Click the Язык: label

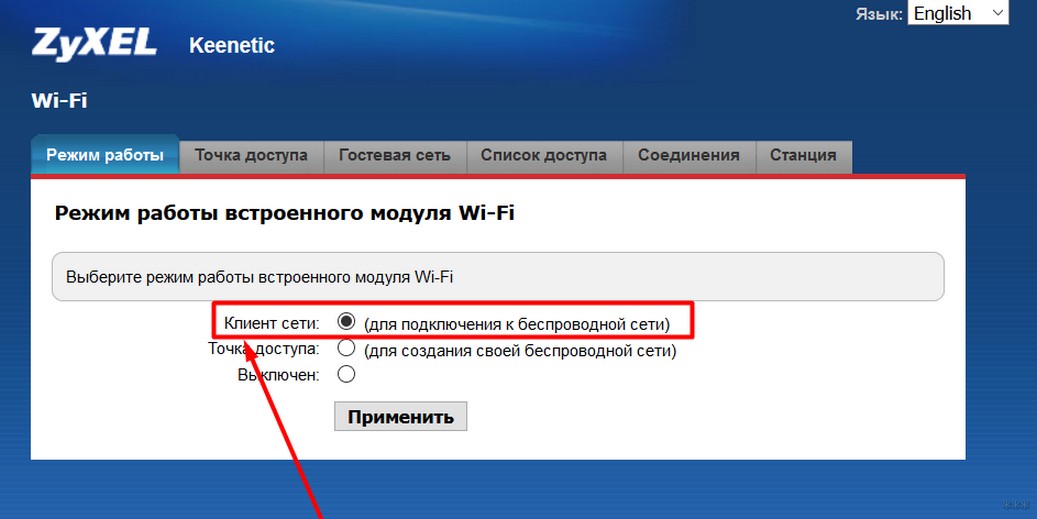click(878, 14)
